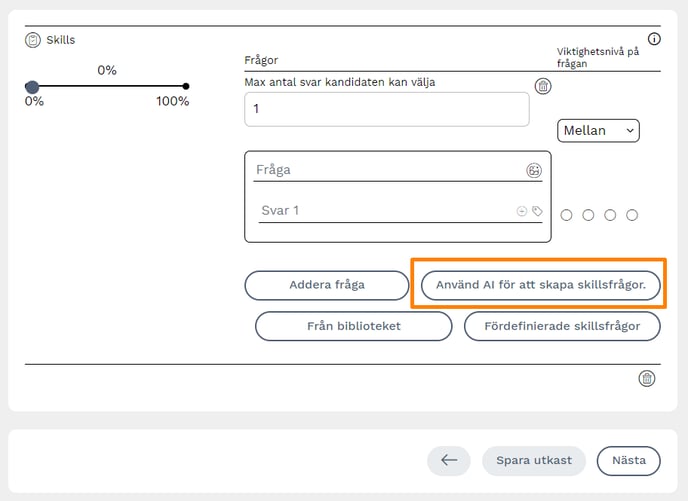Click the Fråga question text field
Viewport: 688px width, 501px height.
pyautogui.click(x=385, y=170)
